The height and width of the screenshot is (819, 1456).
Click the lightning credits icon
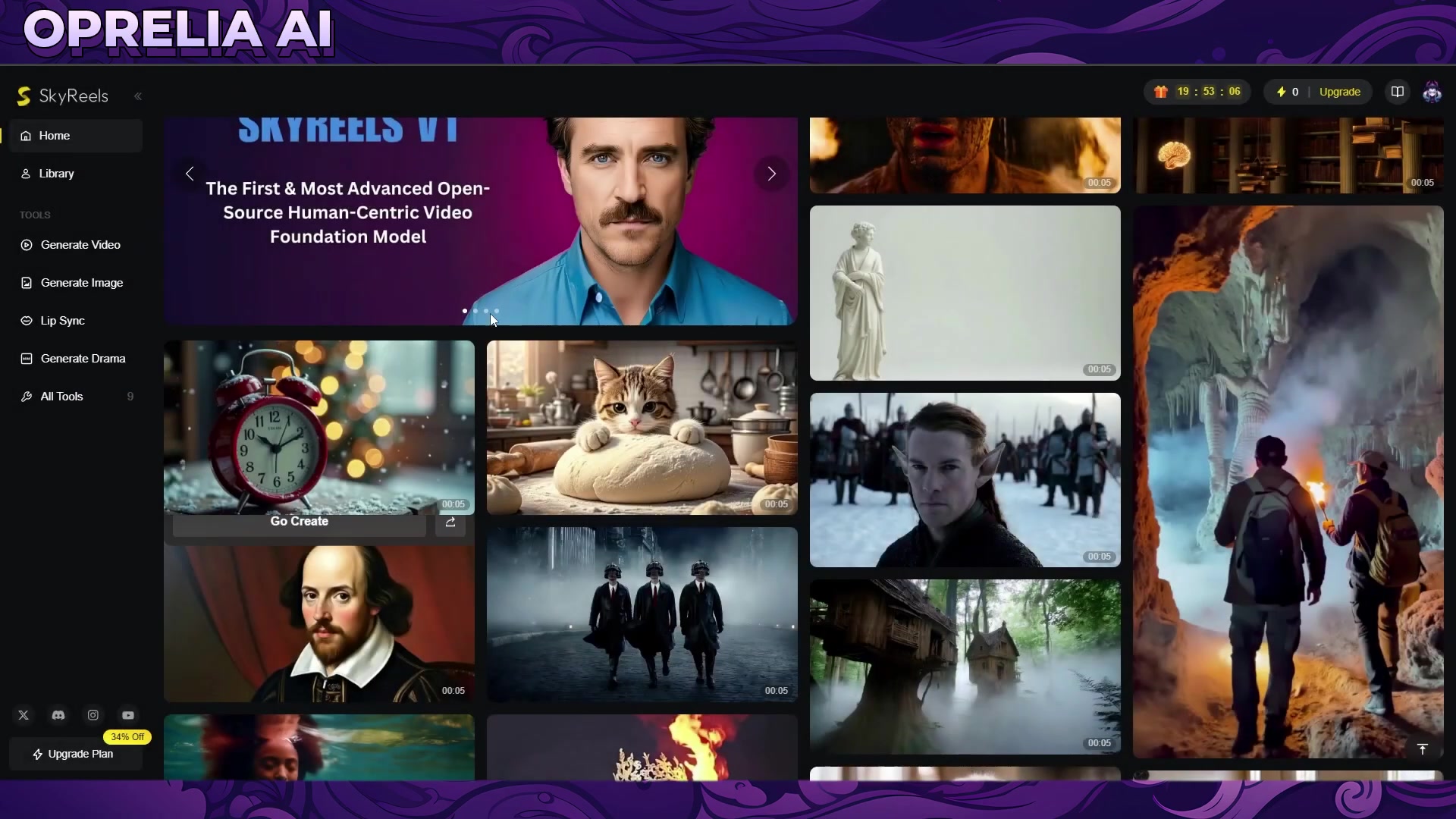pos(1281,92)
